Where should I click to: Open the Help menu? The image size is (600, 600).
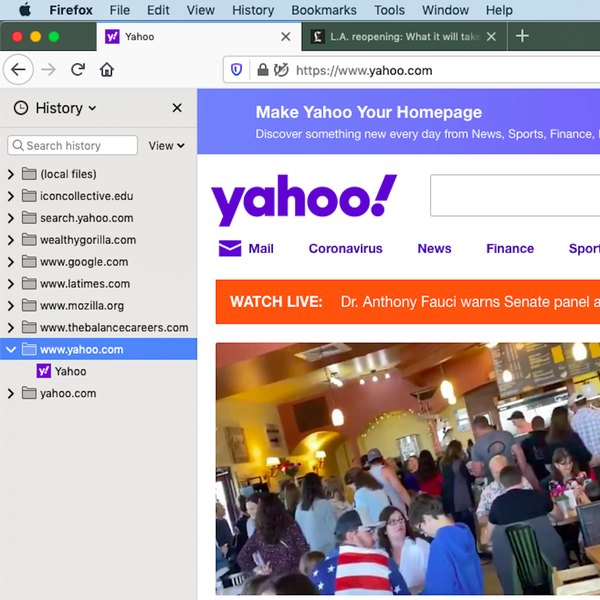coord(499,10)
